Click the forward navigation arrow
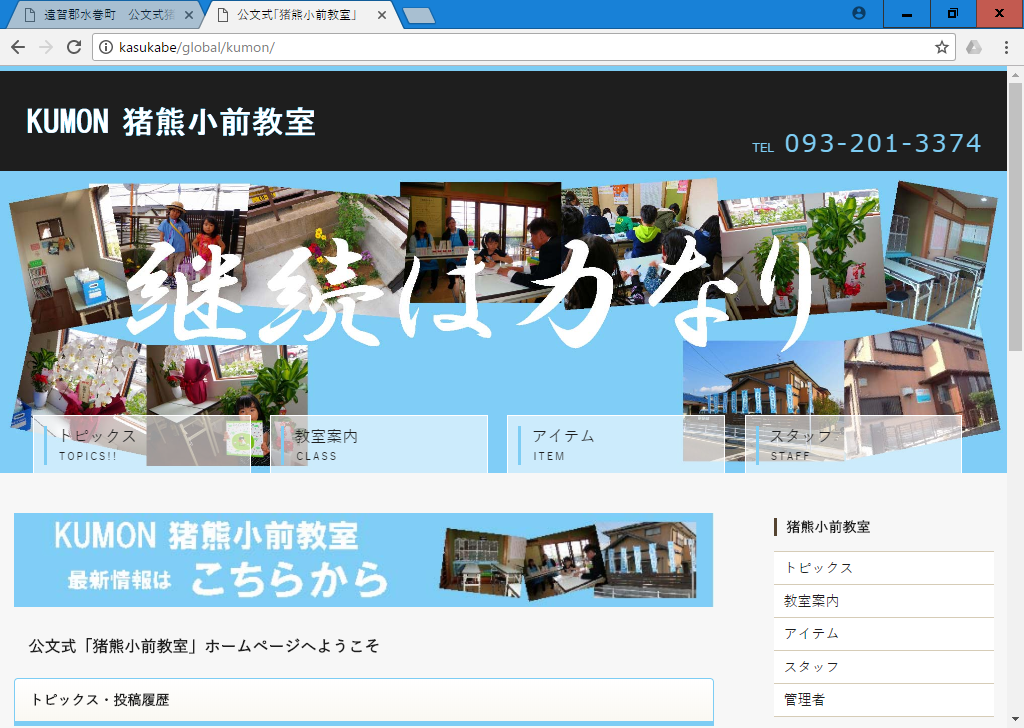 click(46, 47)
